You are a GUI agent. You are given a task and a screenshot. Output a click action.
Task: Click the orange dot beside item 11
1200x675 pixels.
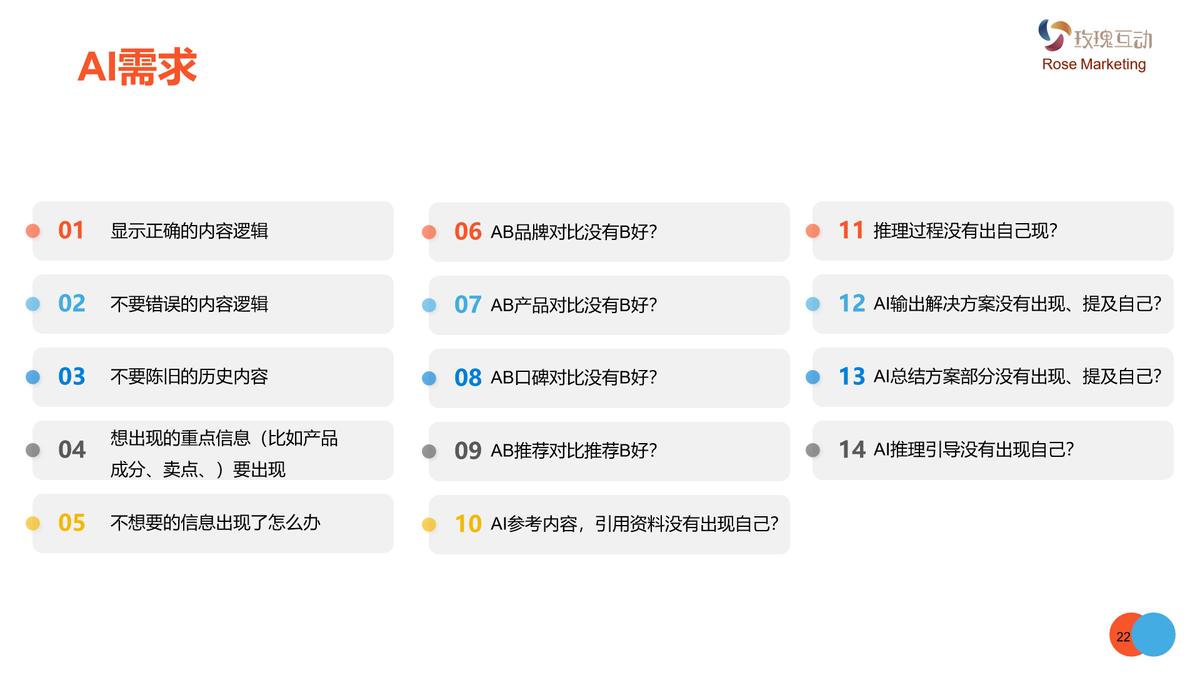pos(813,231)
